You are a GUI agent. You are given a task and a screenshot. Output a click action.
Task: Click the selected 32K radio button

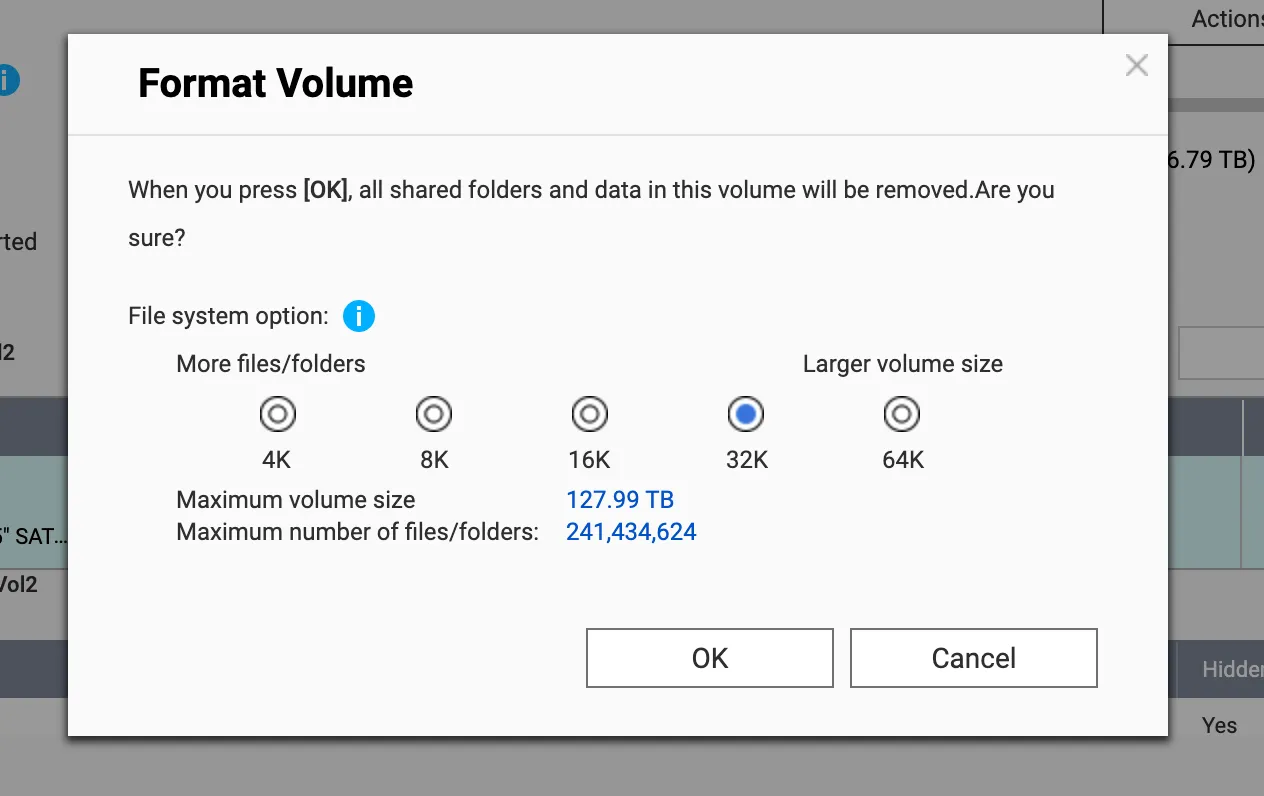746,413
